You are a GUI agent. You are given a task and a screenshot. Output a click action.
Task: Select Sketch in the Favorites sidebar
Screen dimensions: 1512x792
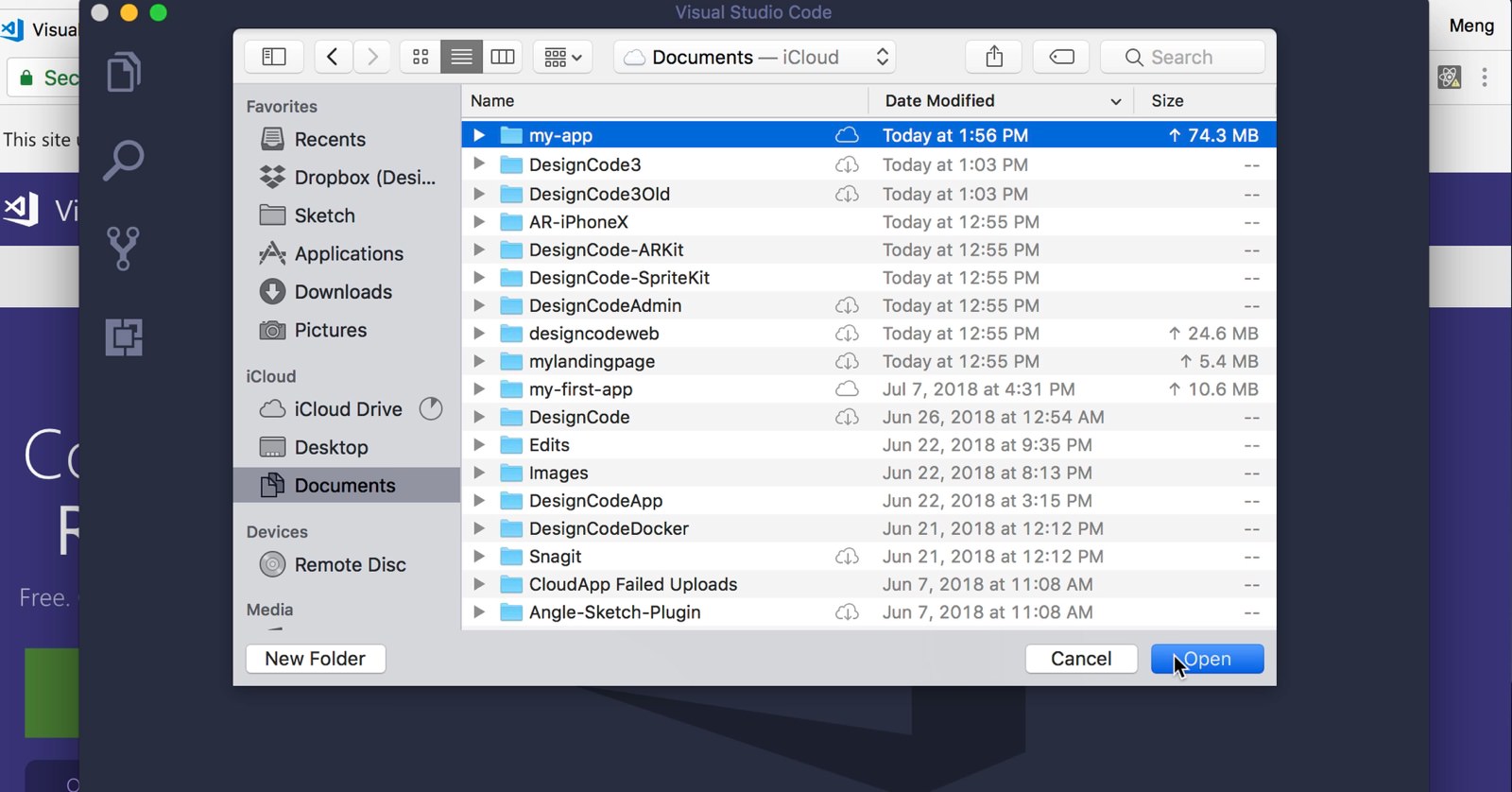[x=346, y=215]
